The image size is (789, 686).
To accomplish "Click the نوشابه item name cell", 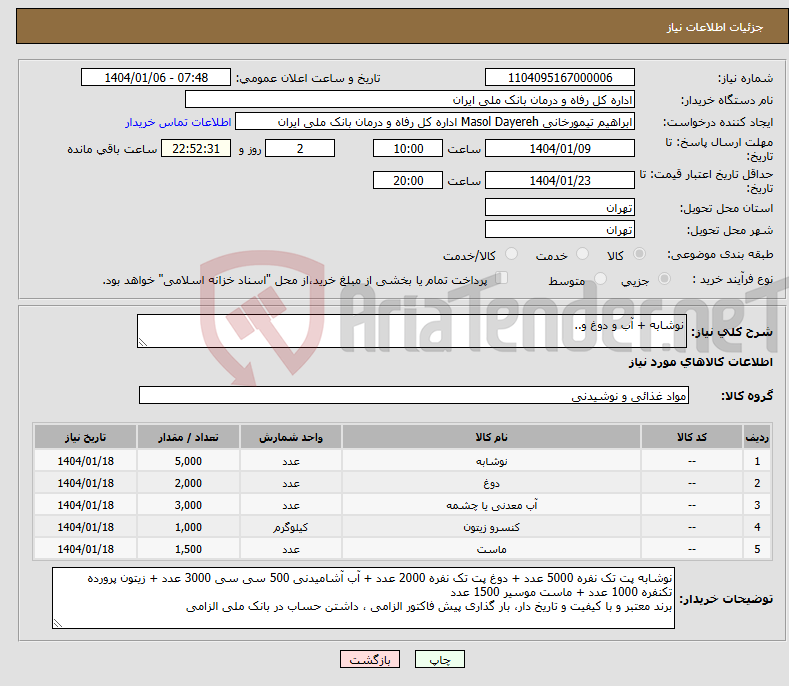I will click(491, 461).
